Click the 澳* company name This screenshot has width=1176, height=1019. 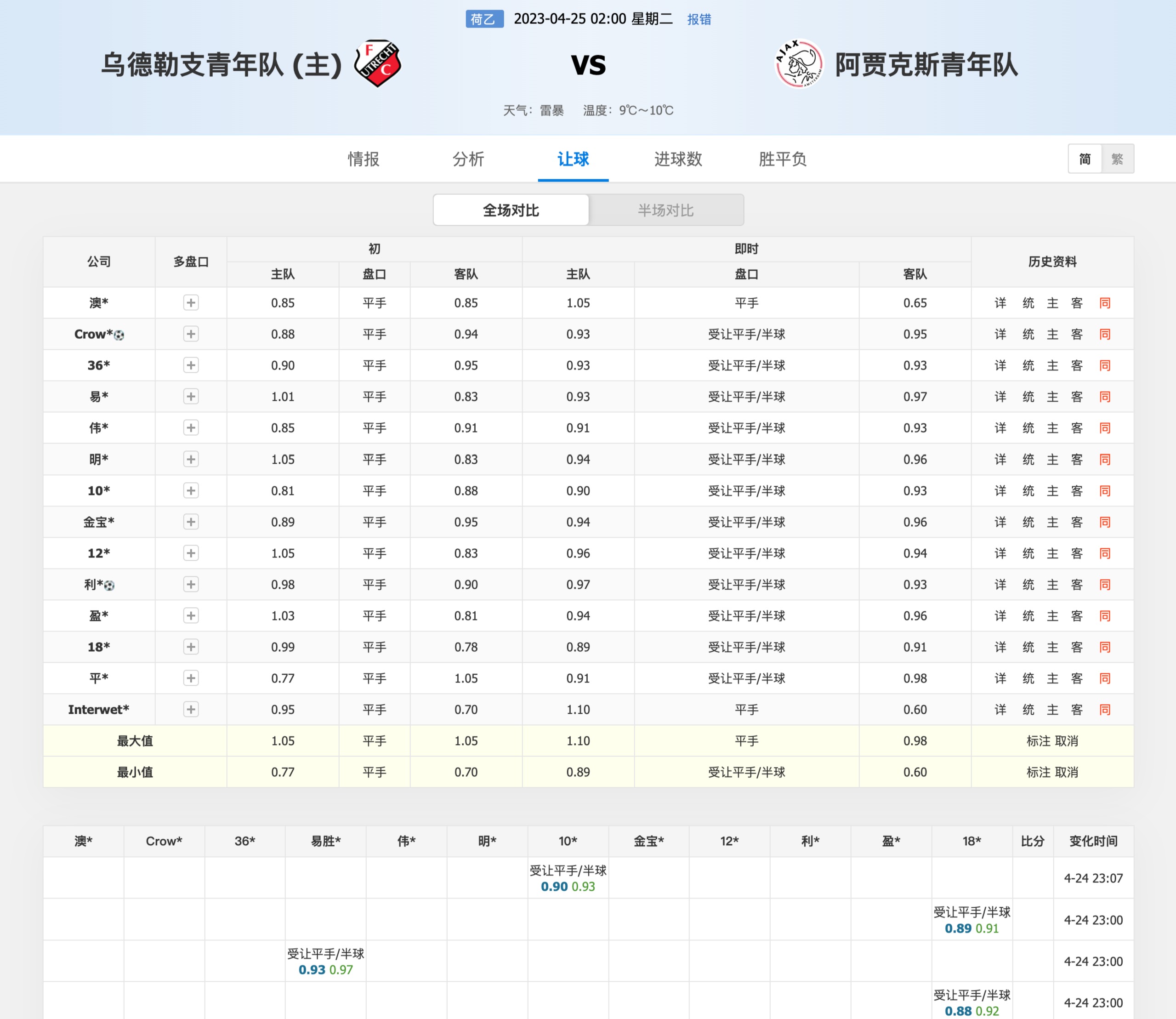98,302
